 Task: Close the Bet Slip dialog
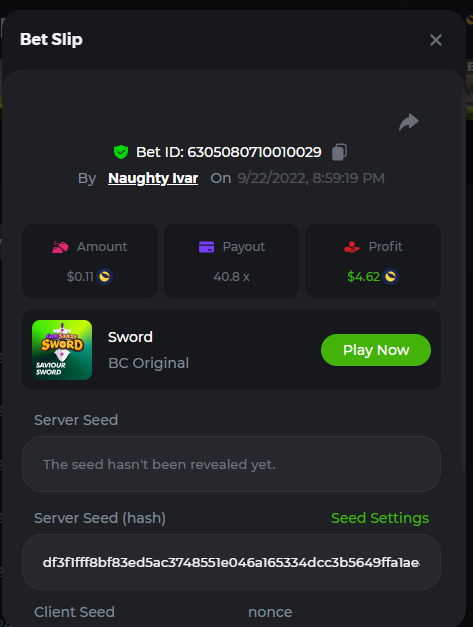tap(436, 40)
